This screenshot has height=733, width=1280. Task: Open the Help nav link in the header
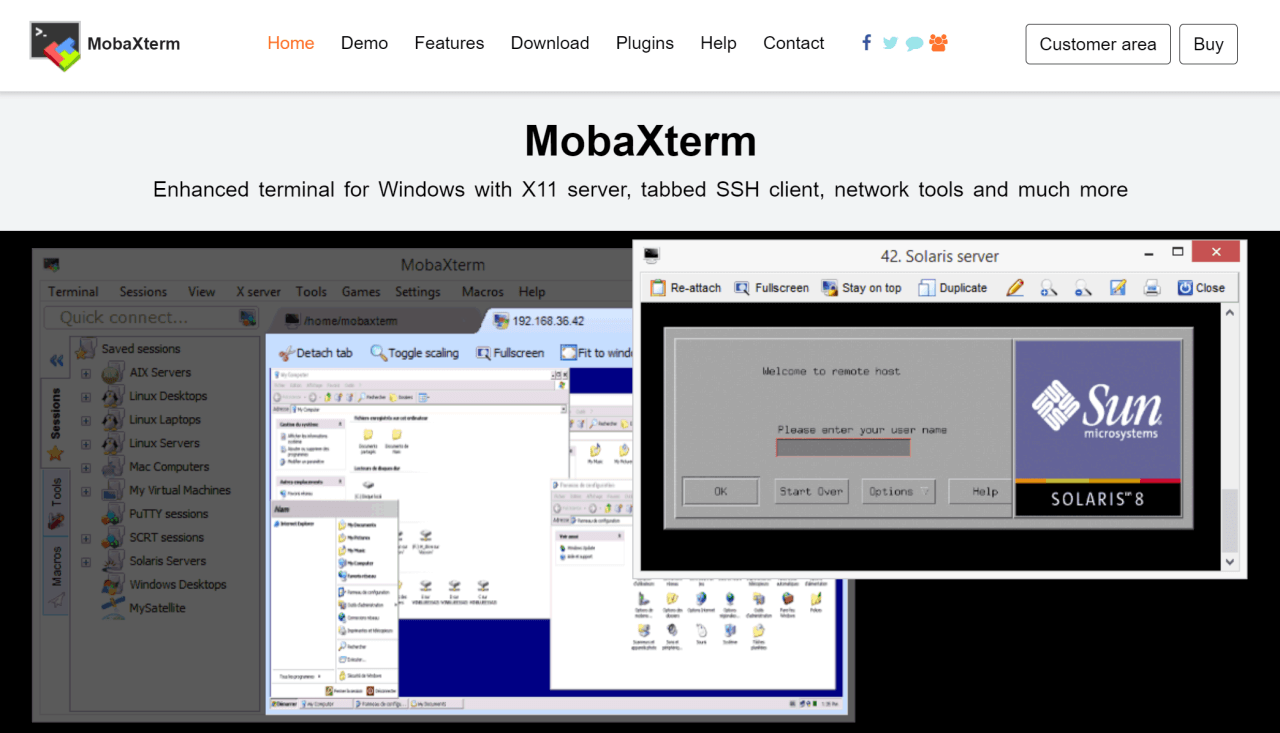[718, 43]
